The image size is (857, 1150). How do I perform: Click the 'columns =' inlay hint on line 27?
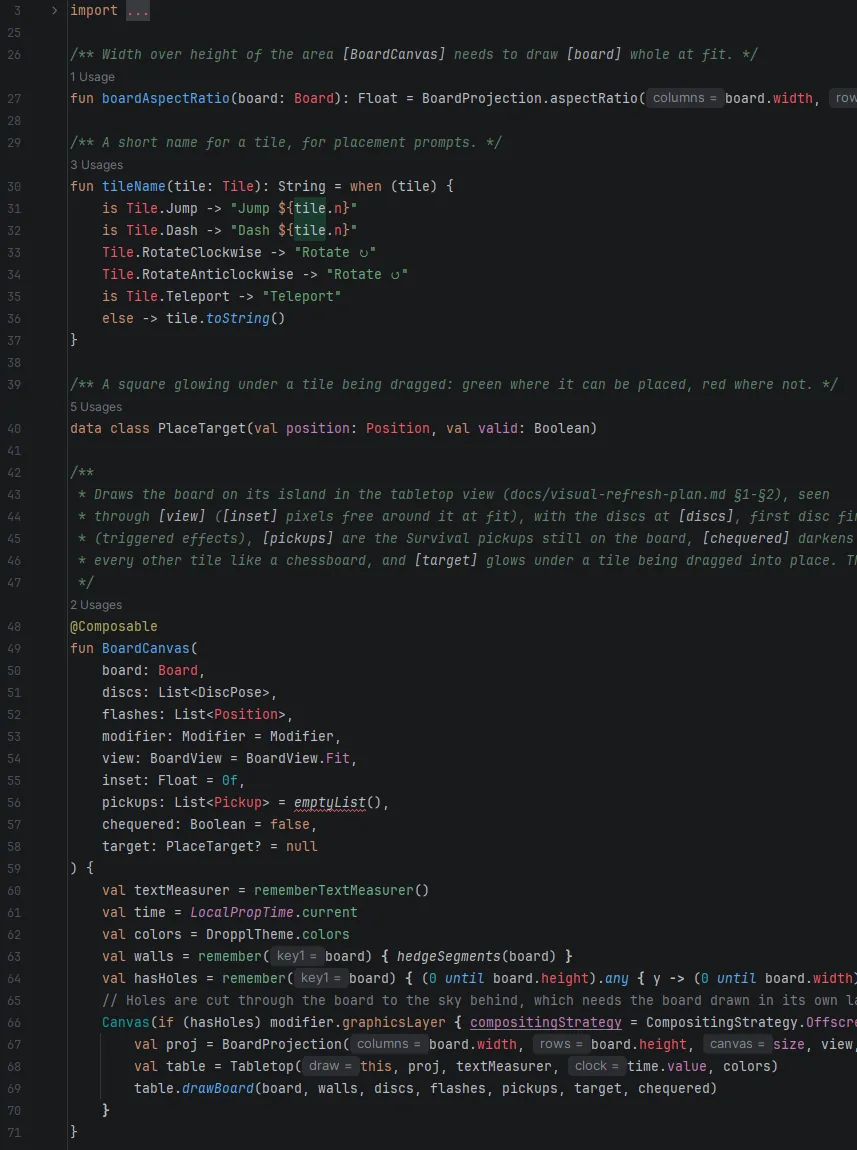[x=685, y=98]
